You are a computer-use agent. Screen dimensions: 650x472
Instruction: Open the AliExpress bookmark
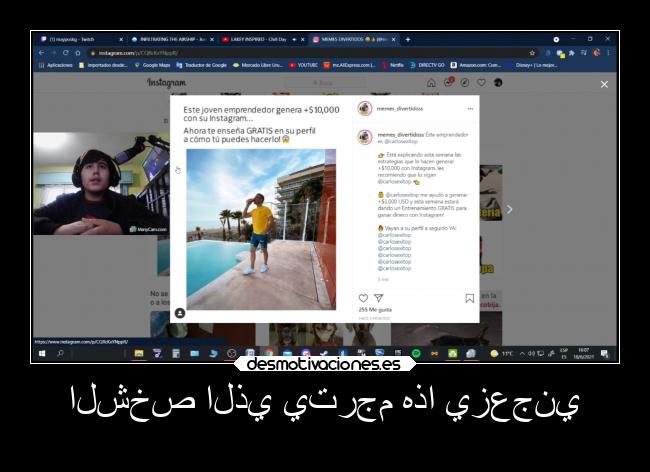(349, 65)
